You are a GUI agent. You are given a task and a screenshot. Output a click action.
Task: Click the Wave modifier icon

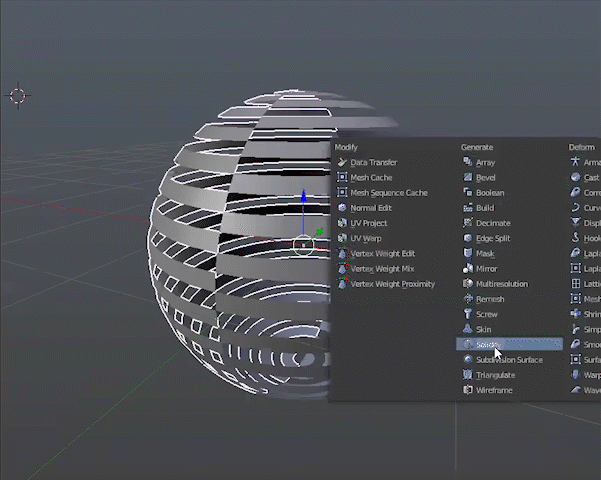[575, 390]
